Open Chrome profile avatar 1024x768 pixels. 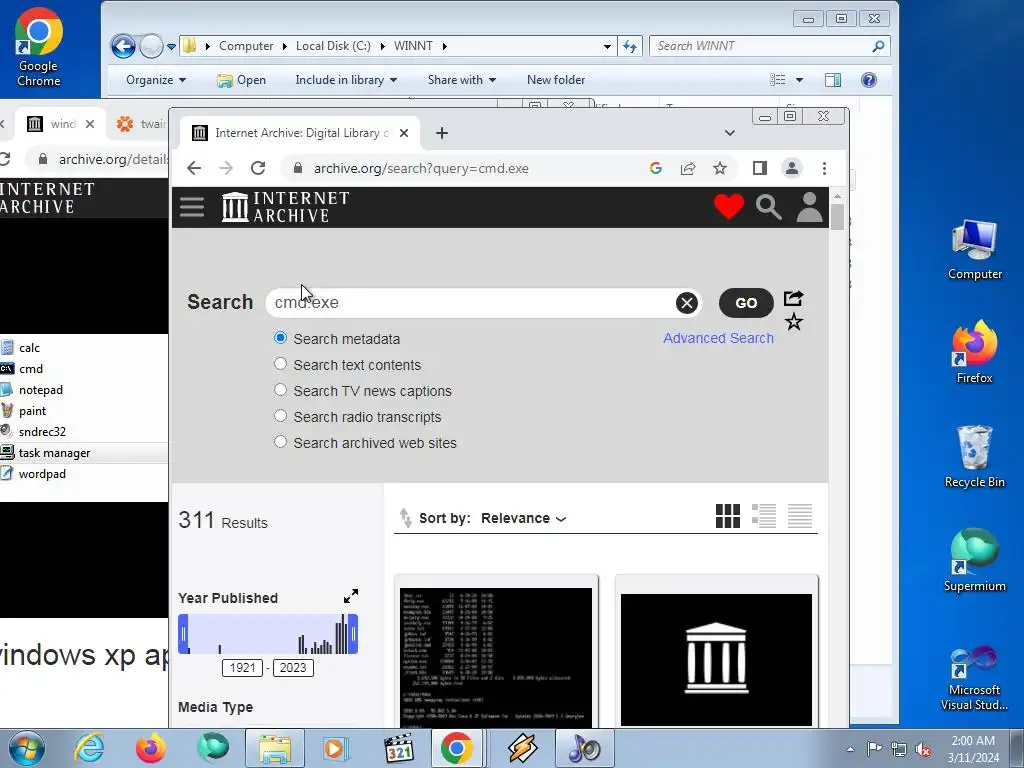792,168
